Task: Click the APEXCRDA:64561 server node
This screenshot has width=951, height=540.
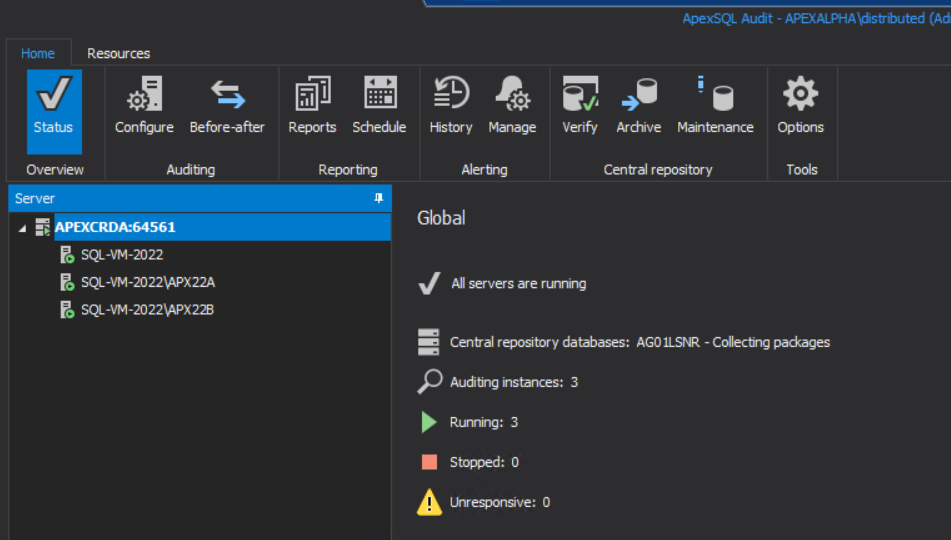Action: [x=115, y=227]
